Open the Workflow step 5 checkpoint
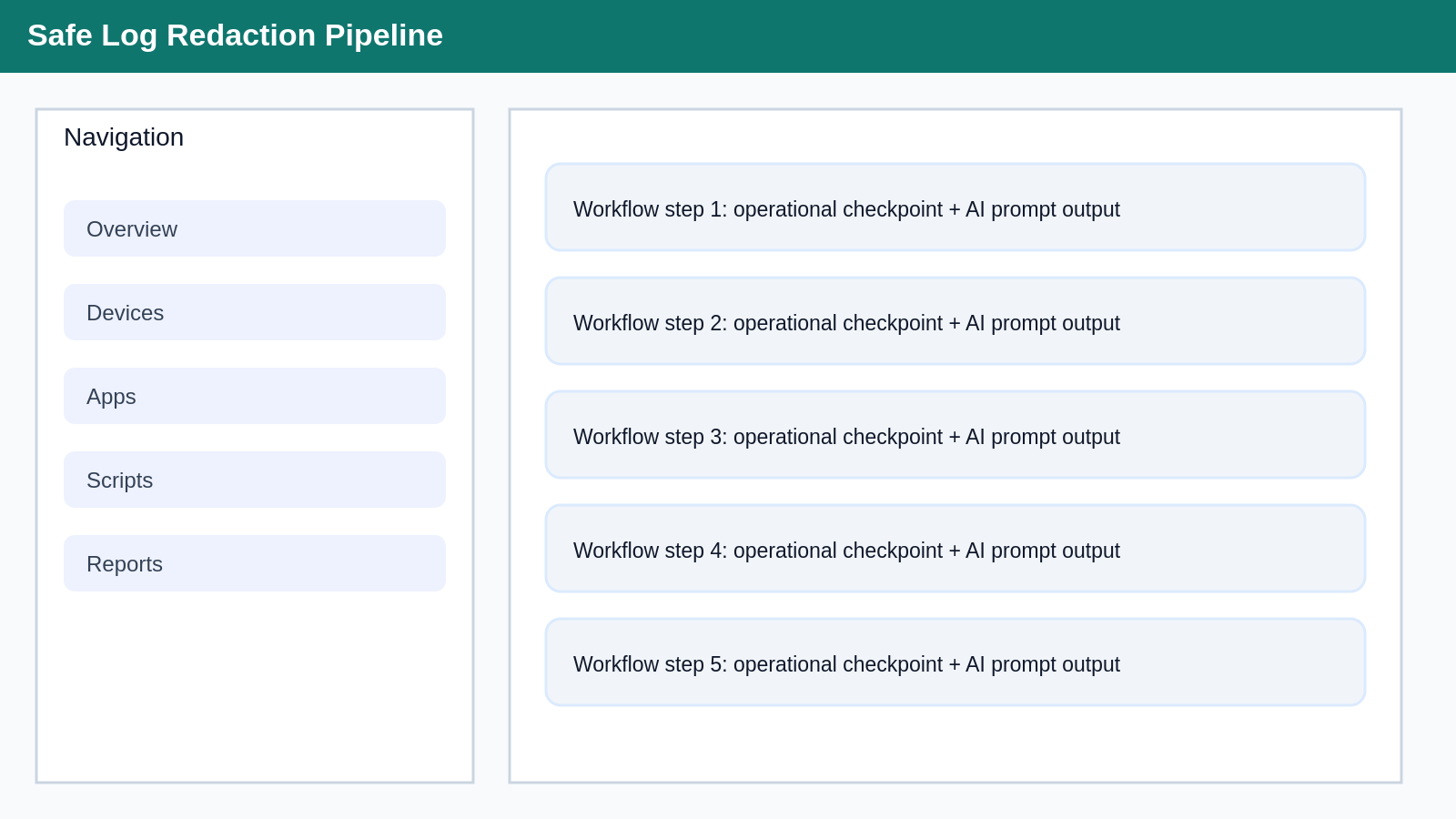This screenshot has height=819, width=1456. coord(955,662)
